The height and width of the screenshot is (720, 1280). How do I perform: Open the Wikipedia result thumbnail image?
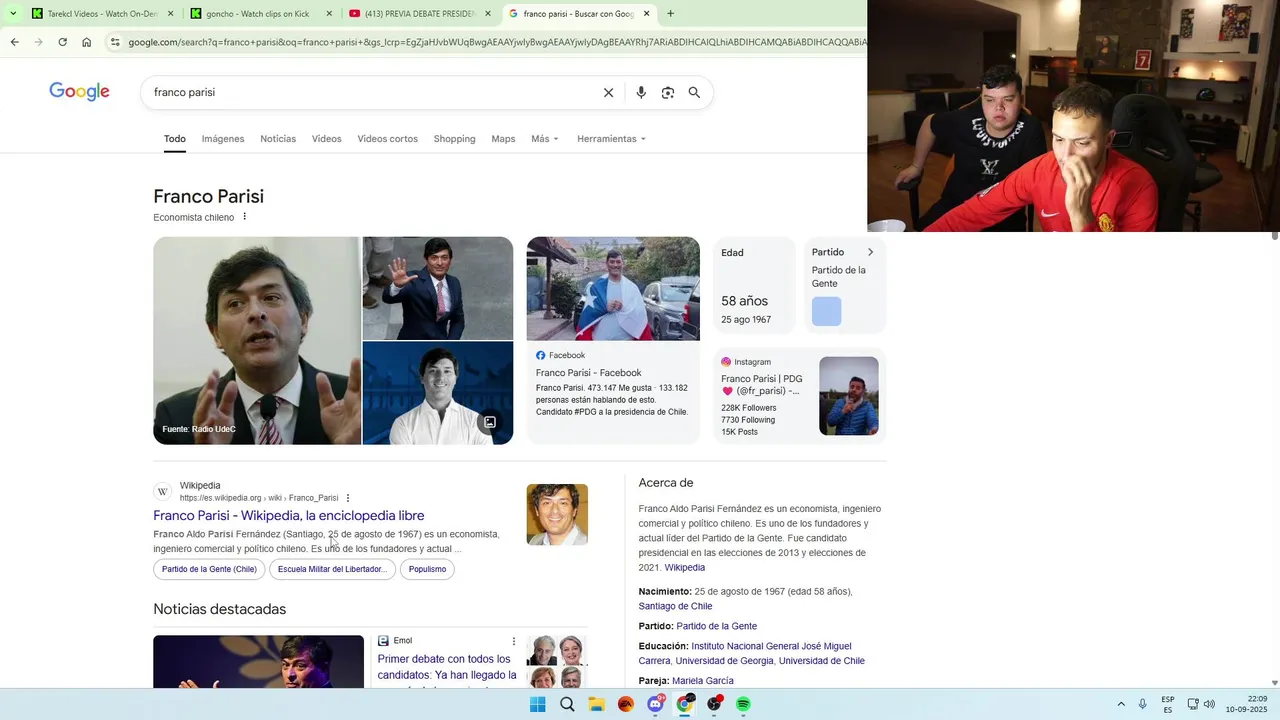[x=557, y=515]
